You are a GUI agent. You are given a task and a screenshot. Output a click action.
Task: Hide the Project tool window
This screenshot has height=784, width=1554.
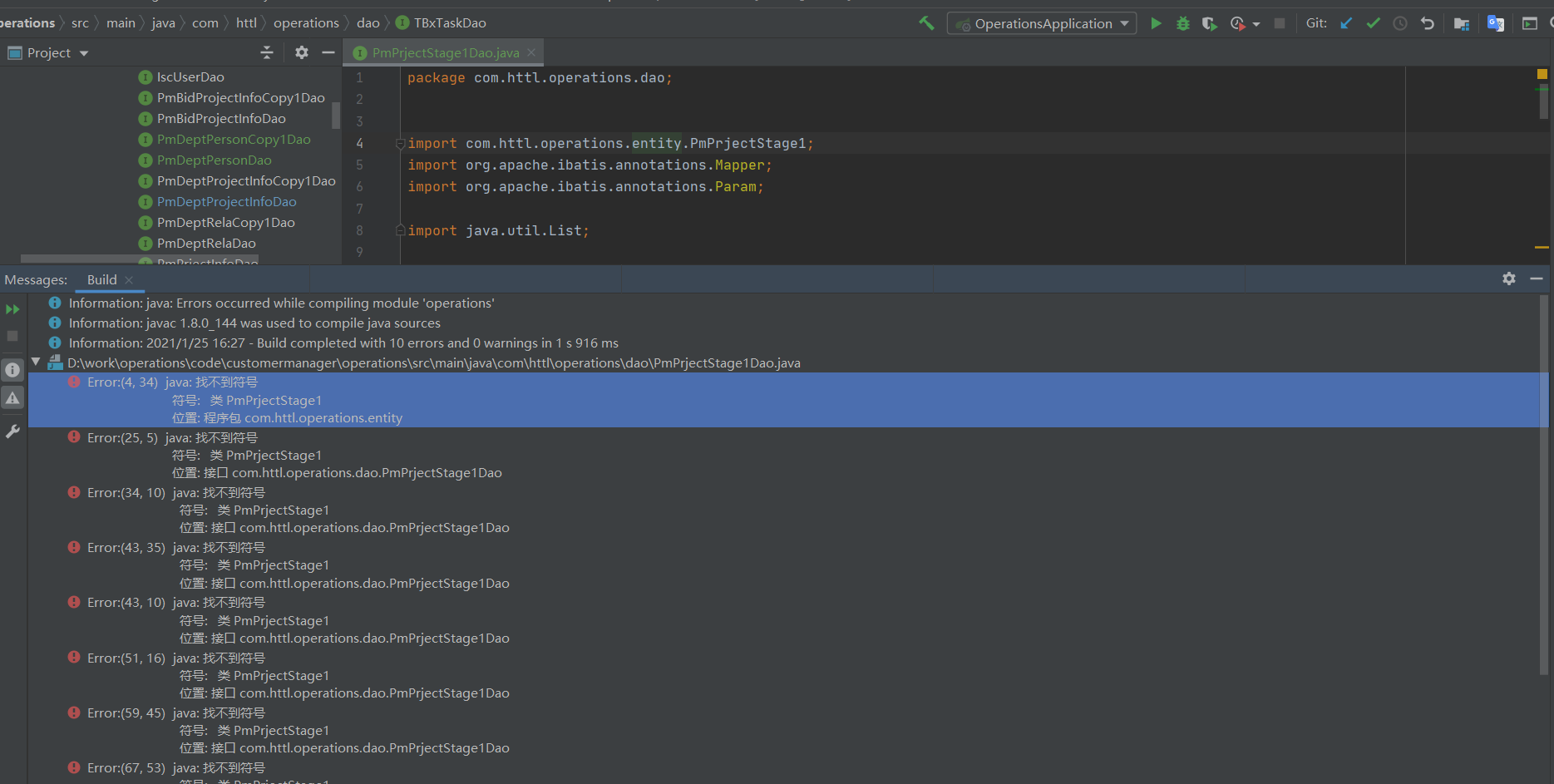pyautogui.click(x=328, y=53)
